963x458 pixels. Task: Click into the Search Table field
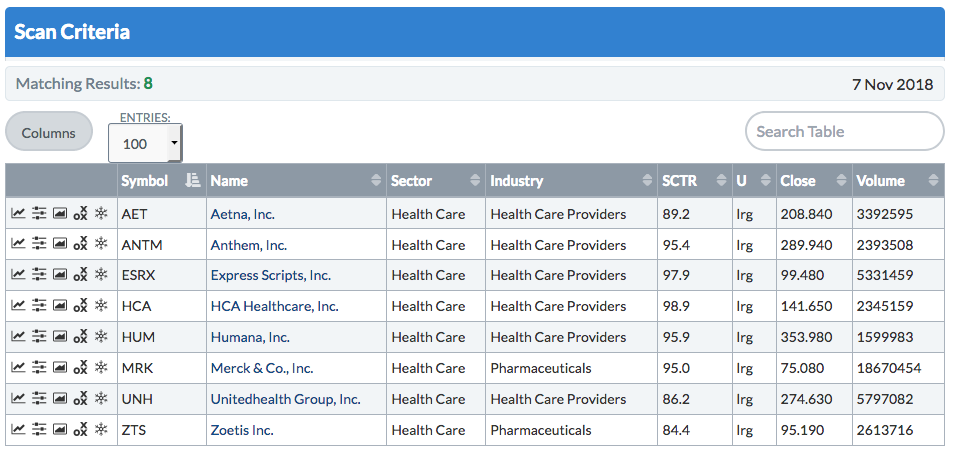844,132
